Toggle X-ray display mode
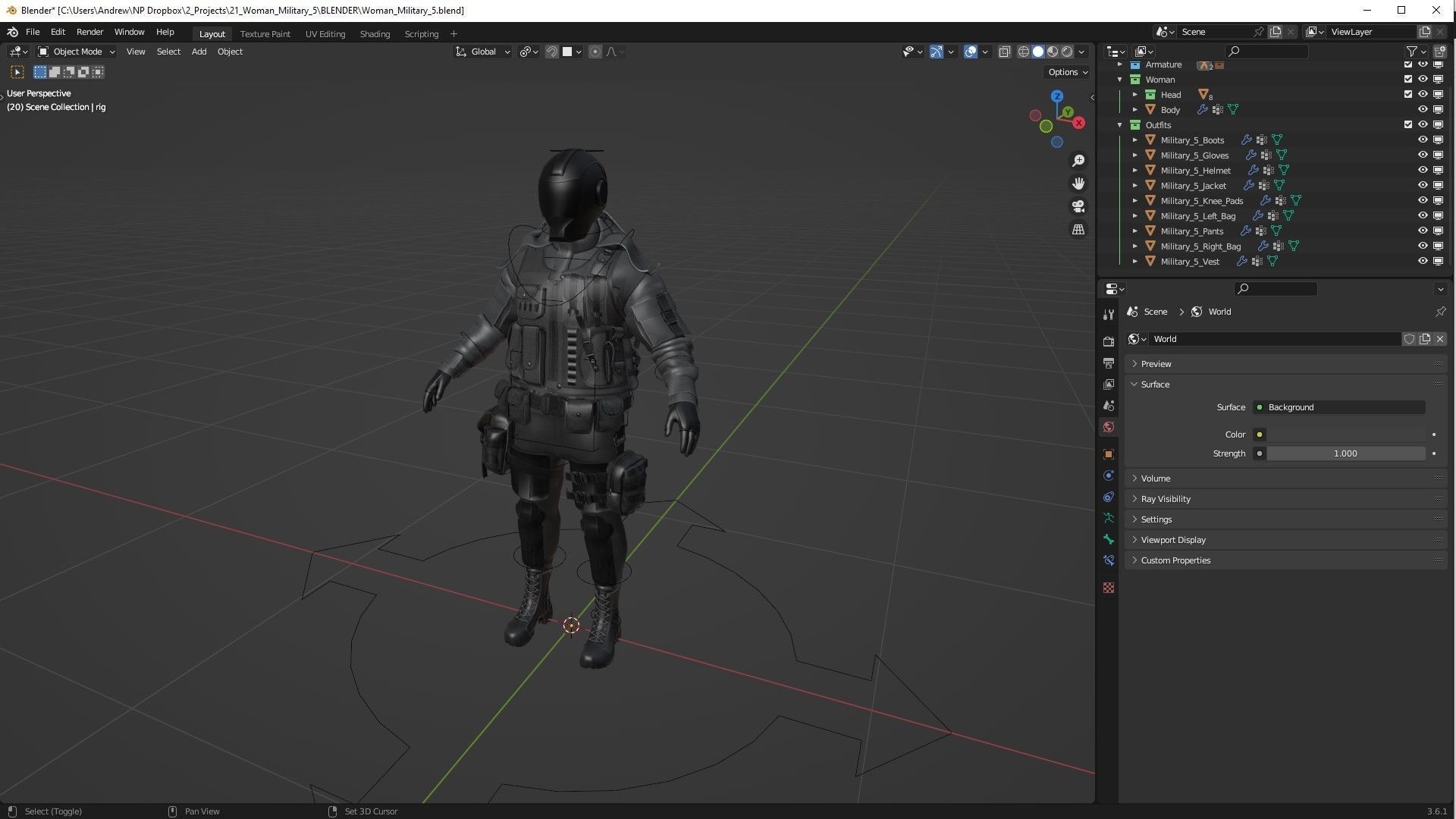This screenshot has width=1456, height=819. click(1005, 52)
